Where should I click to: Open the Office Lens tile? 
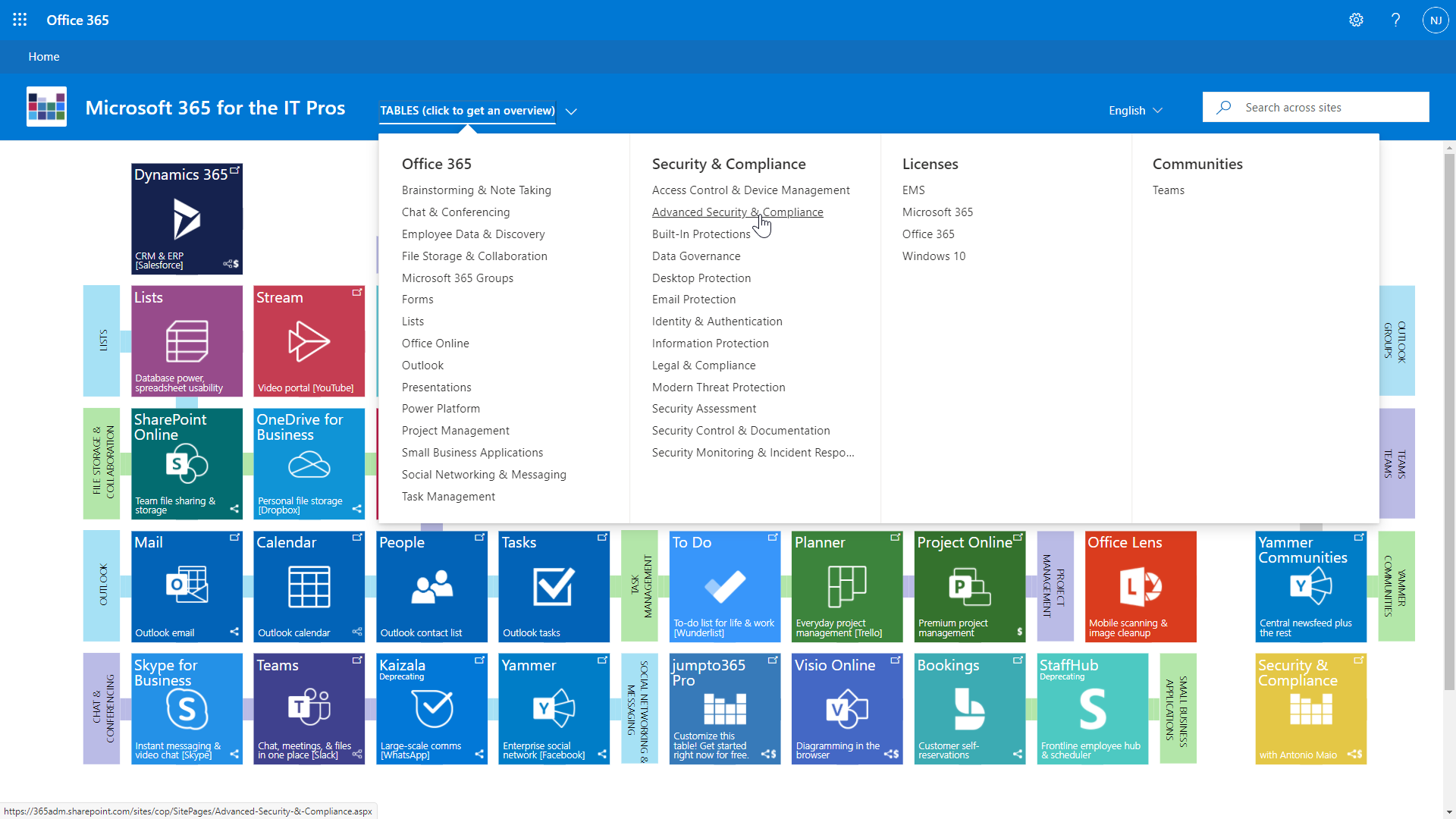tap(1141, 587)
